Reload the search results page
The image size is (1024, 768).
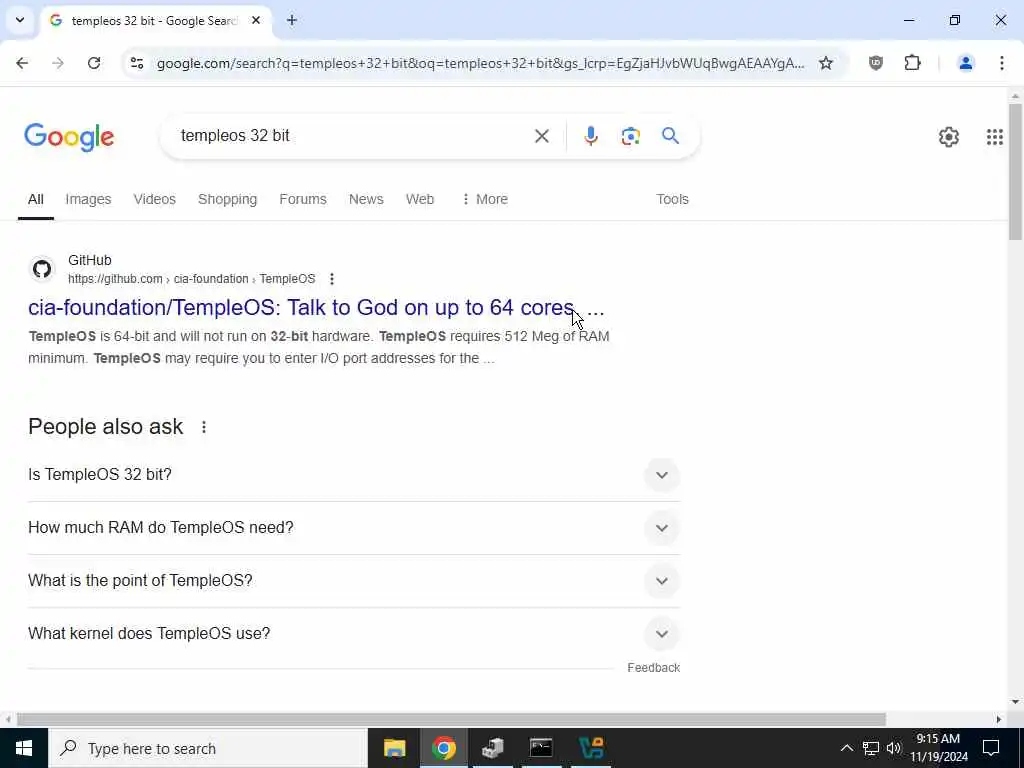pos(94,63)
